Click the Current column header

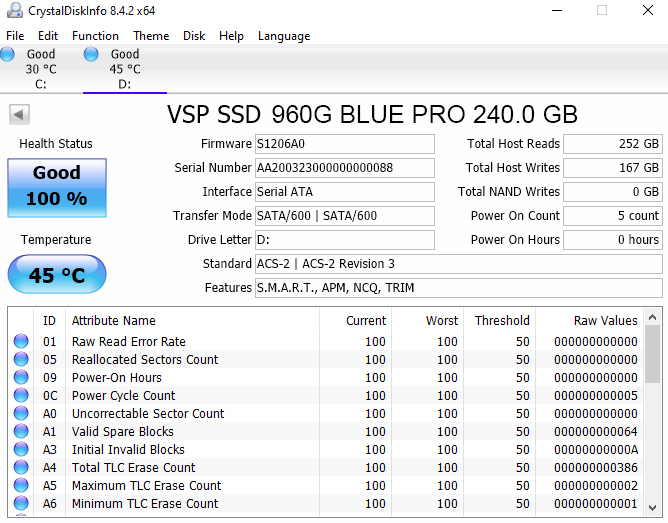pyautogui.click(x=356, y=320)
